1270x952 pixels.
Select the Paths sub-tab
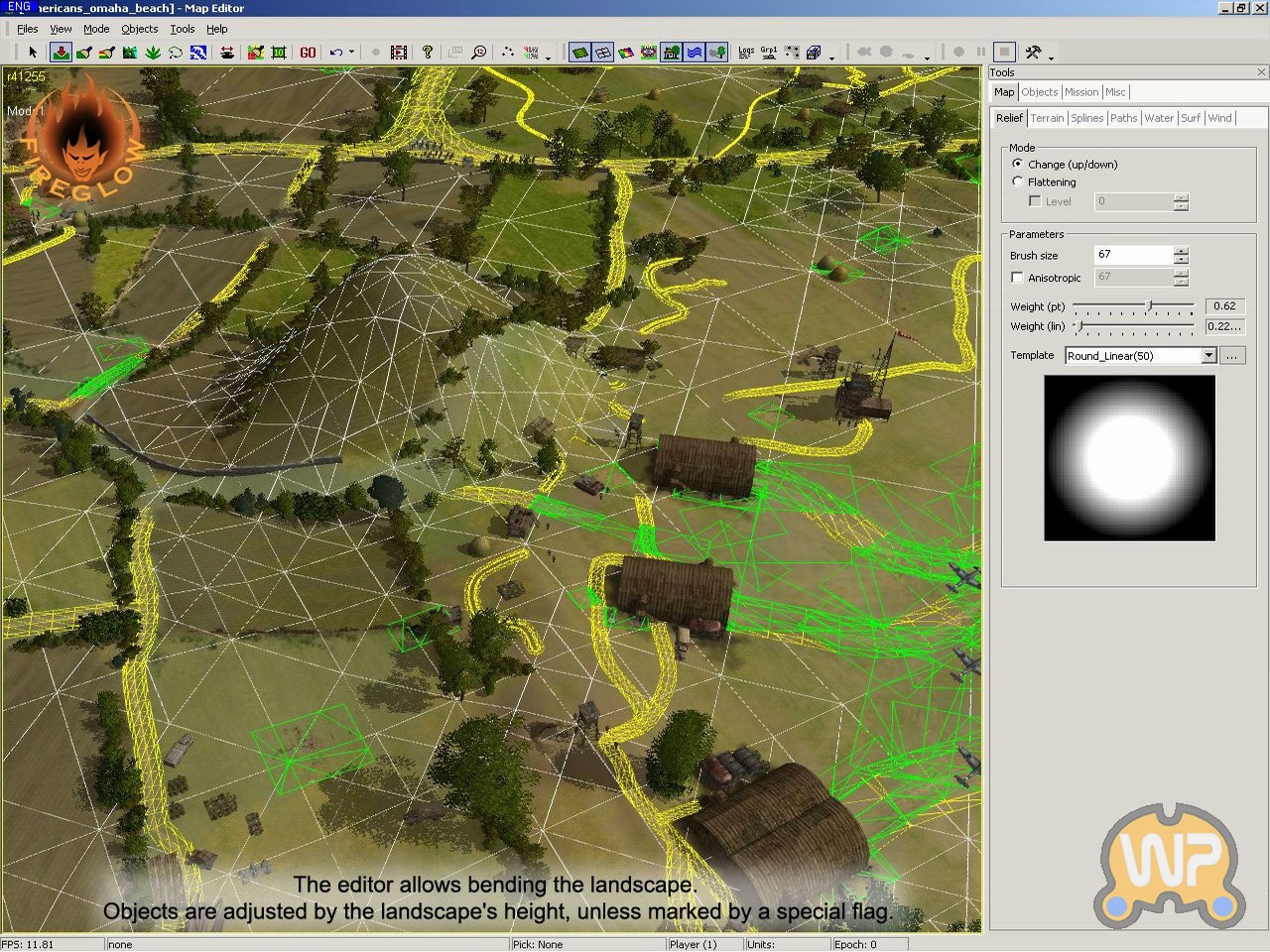click(1124, 118)
